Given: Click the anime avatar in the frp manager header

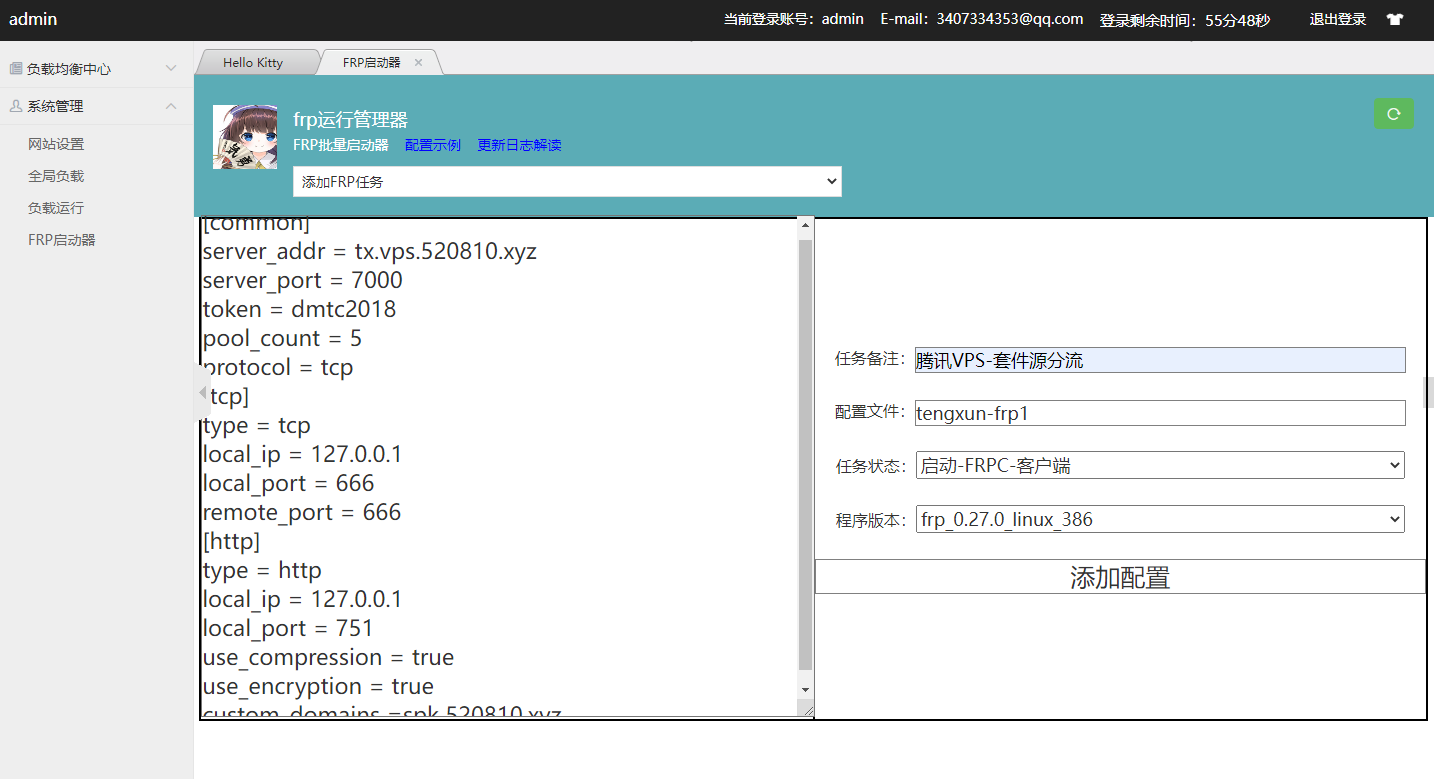Looking at the screenshot, I should 244,136.
